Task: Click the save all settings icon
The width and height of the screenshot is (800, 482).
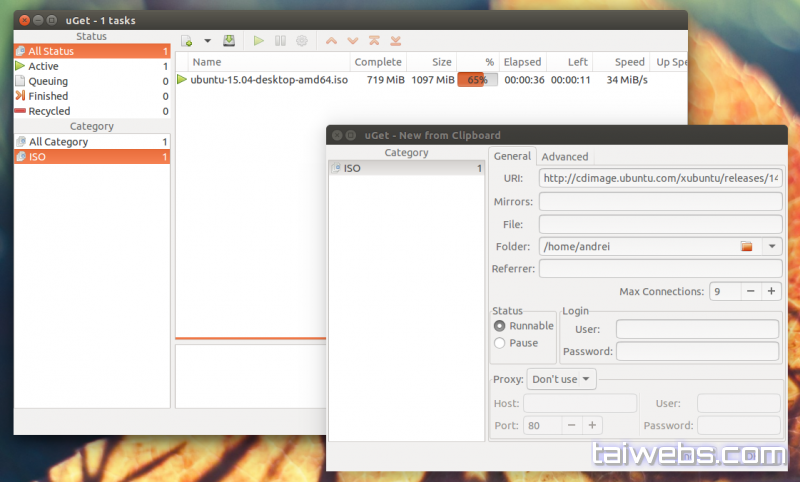Action: tap(229, 41)
